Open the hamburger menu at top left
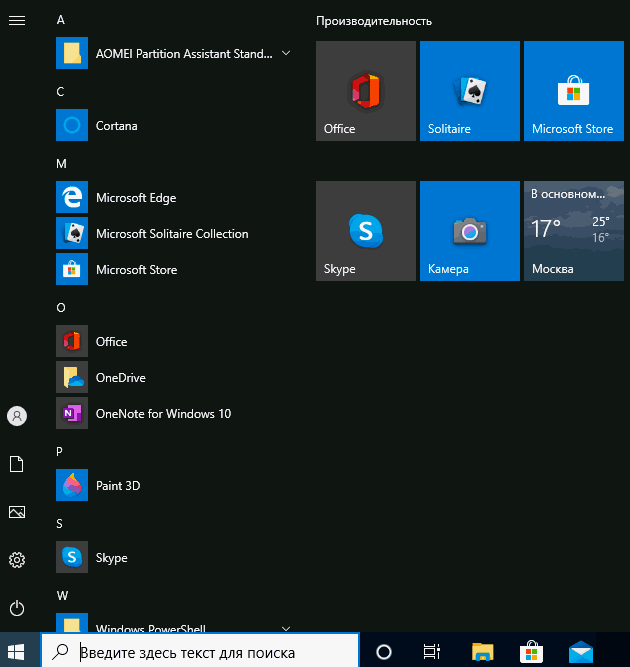The width and height of the screenshot is (630, 667). [x=17, y=20]
